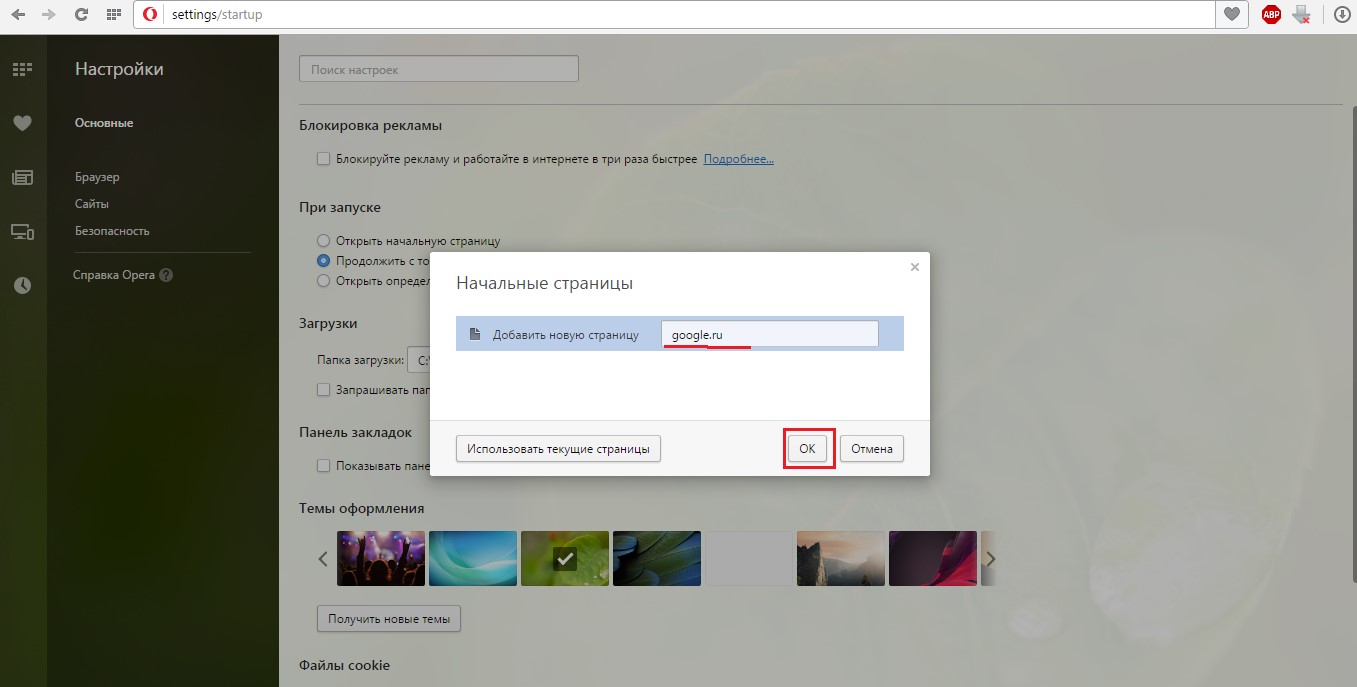Reload the page with the refresh icon
This screenshot has height=687, width=1357.
[x=82, y=15]
